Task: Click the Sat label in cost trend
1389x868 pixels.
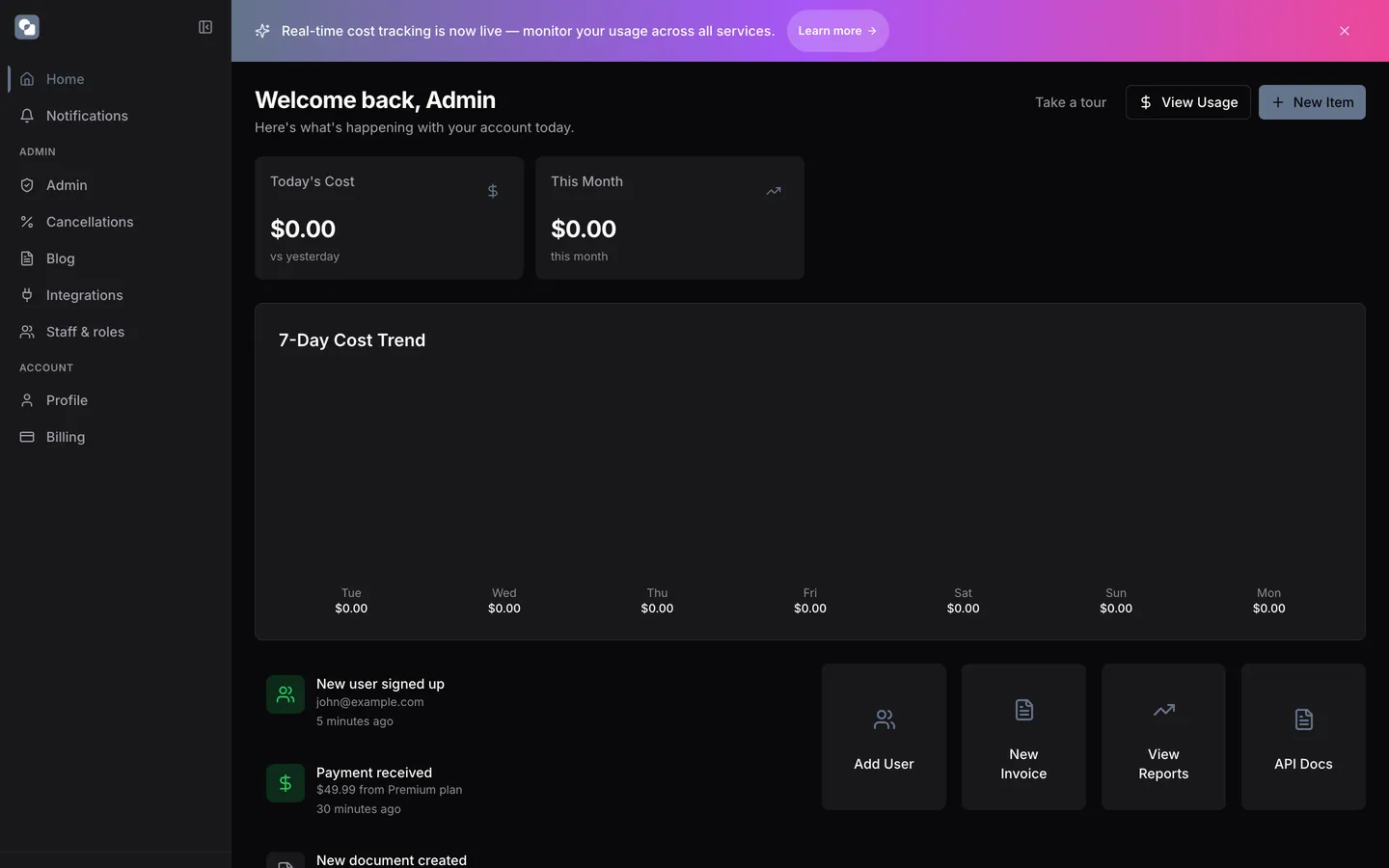Action: click(963, 593)
